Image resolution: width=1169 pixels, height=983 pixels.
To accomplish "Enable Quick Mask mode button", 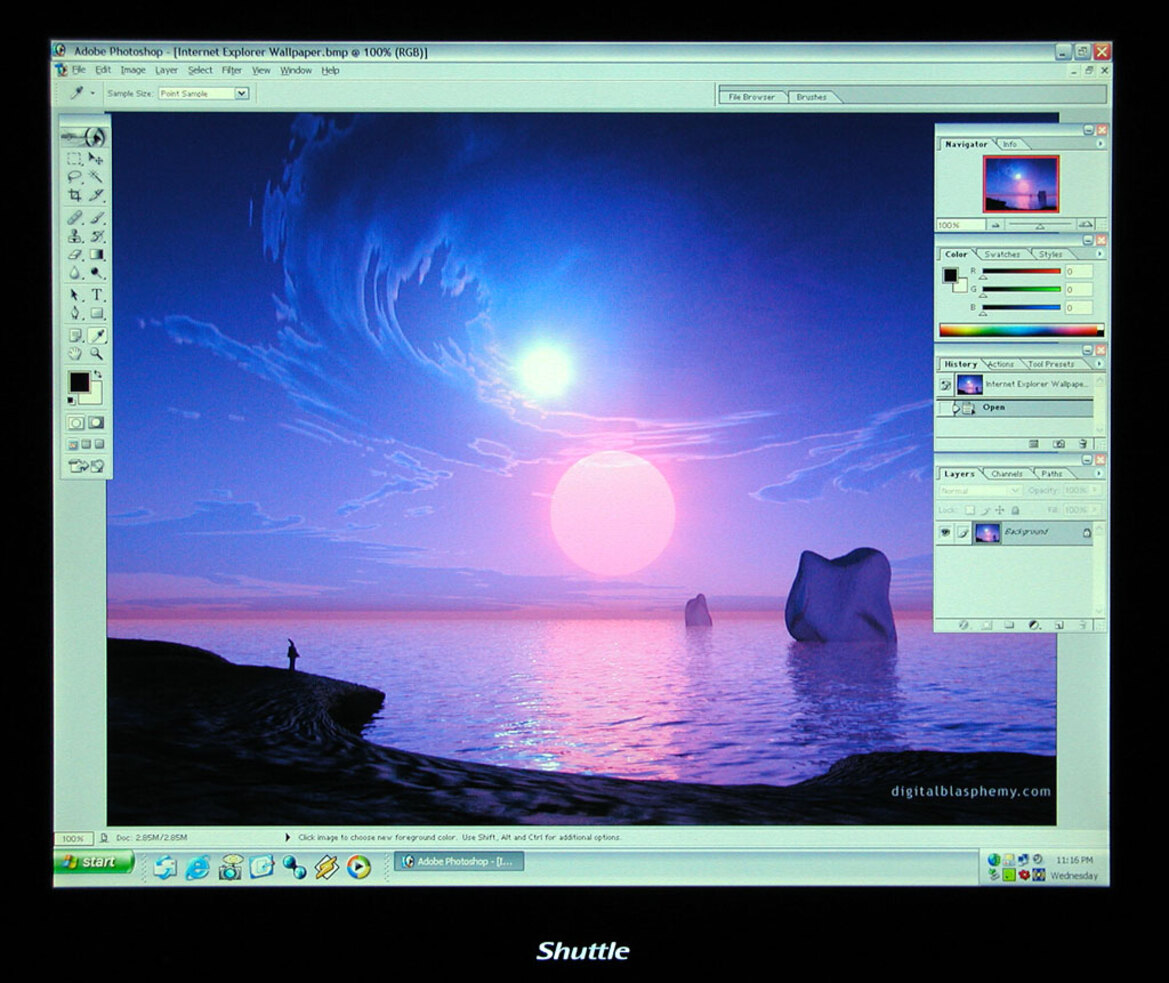I will click(96, 423).
